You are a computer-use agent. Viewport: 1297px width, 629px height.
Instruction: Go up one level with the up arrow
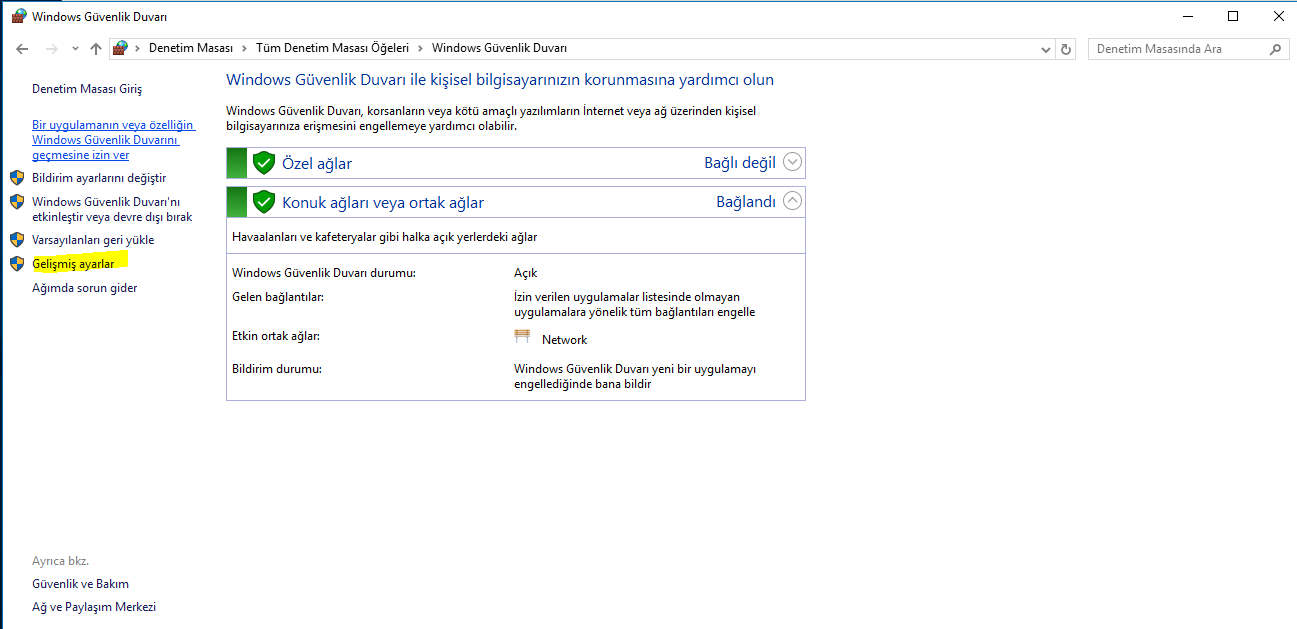[x=96, y=48]
